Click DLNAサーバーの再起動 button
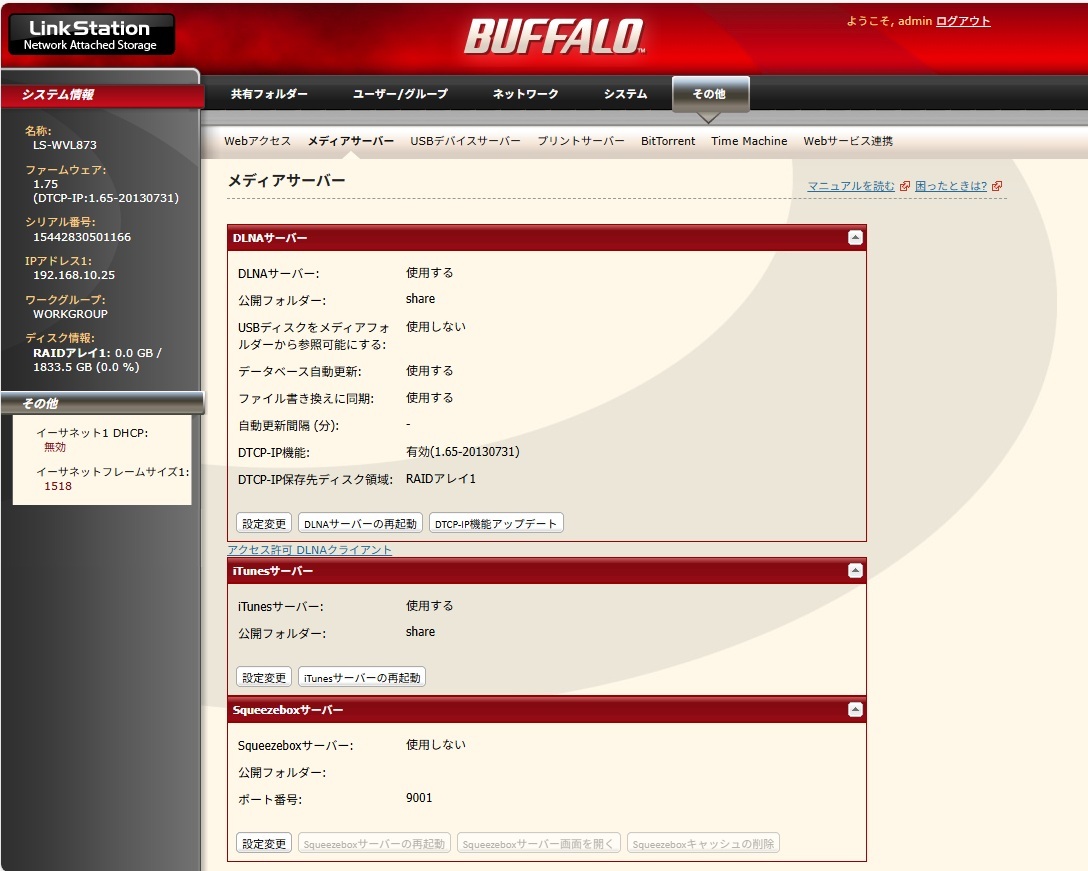Screen dimensions: 1088x871 pos(360,523)
